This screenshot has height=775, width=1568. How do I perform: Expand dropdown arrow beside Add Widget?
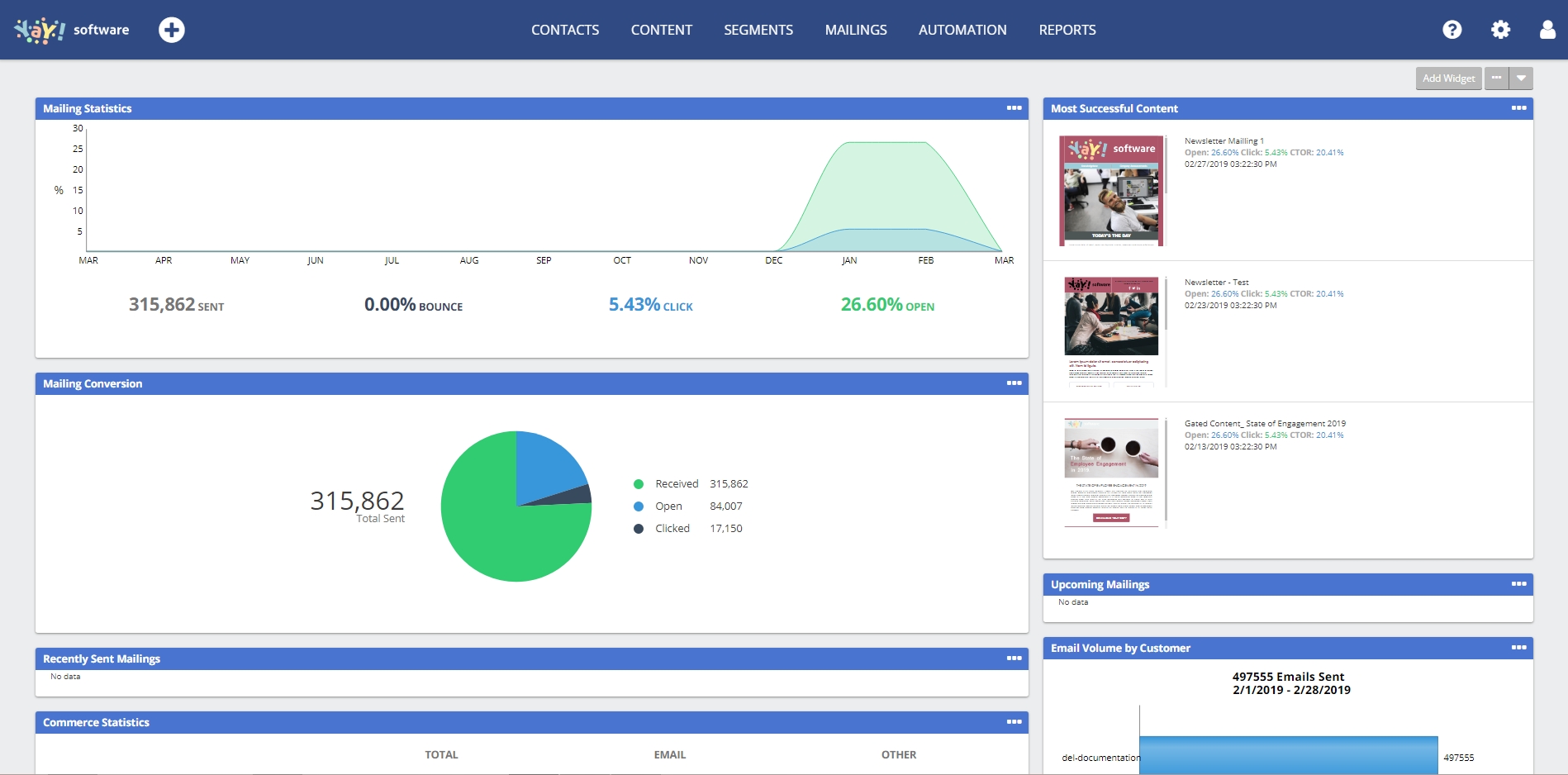(x=1521, y=78)
